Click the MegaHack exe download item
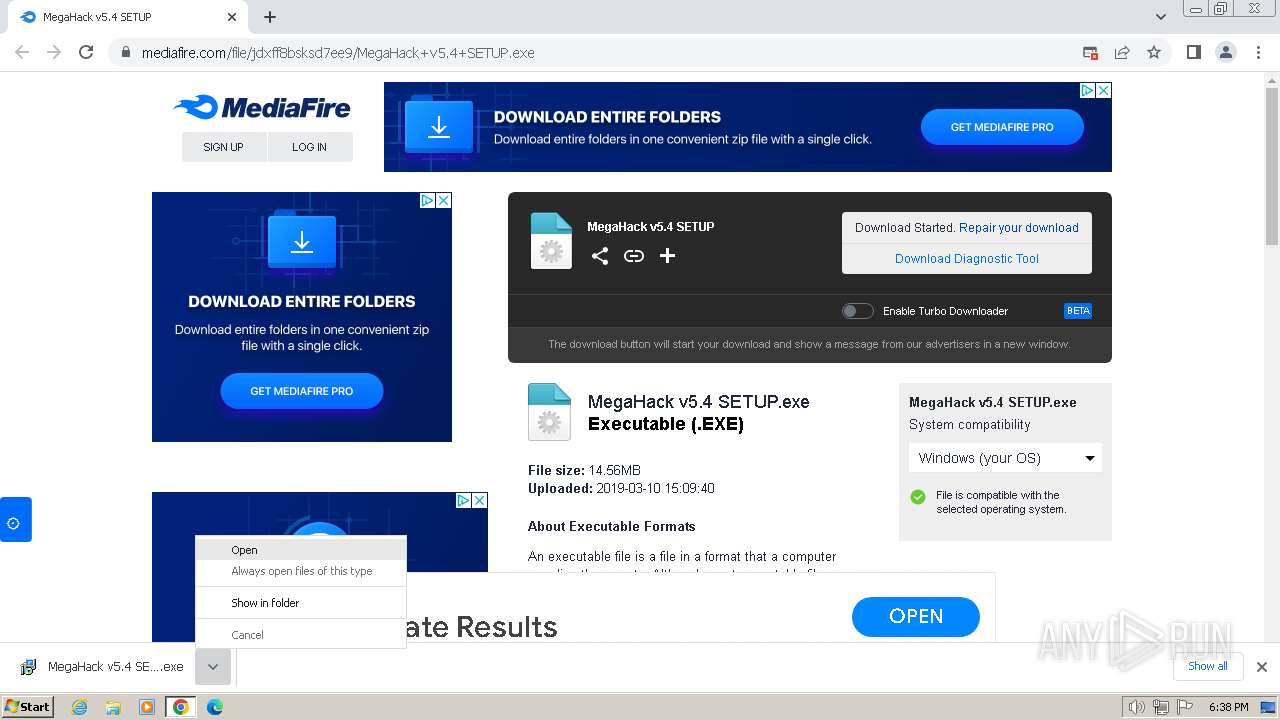This screenshot has height=720, width=1280. pos(103,667)
